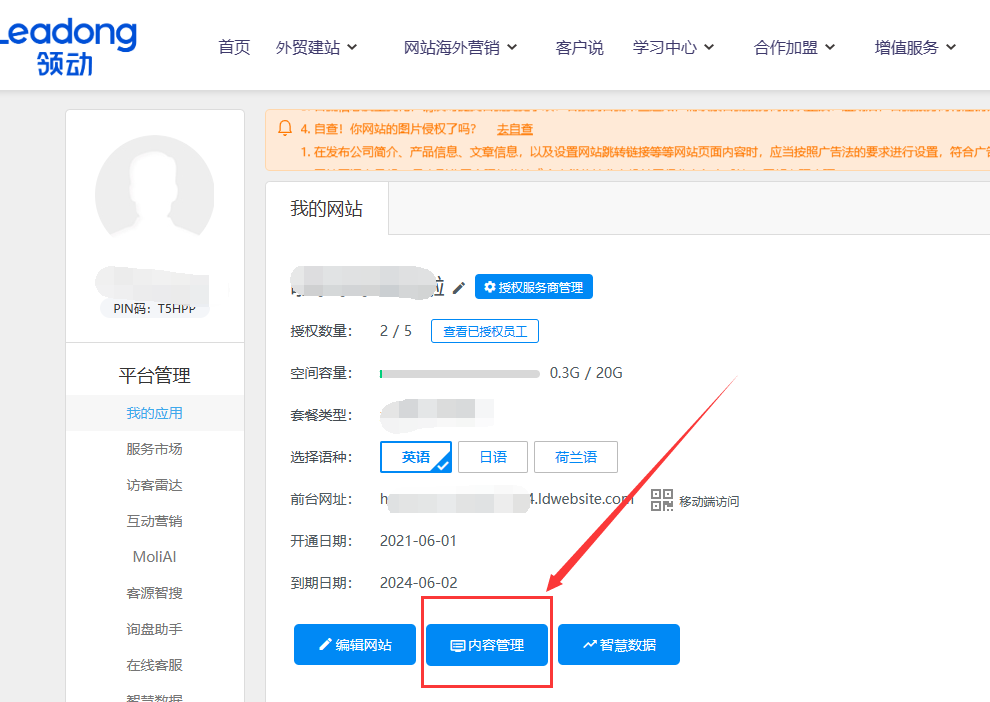Open 内容管理 button
The width and height of the screenshot is (990, 702).
[487, 645]
